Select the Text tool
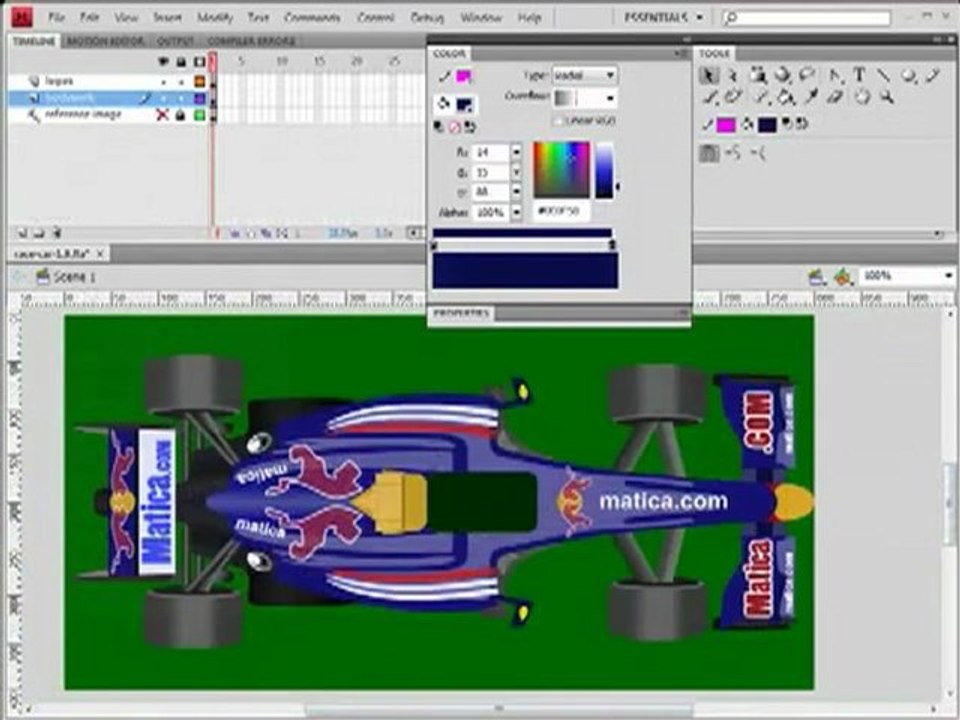The image size is (960, 720). pyautogui.click(x=859, y=75)
